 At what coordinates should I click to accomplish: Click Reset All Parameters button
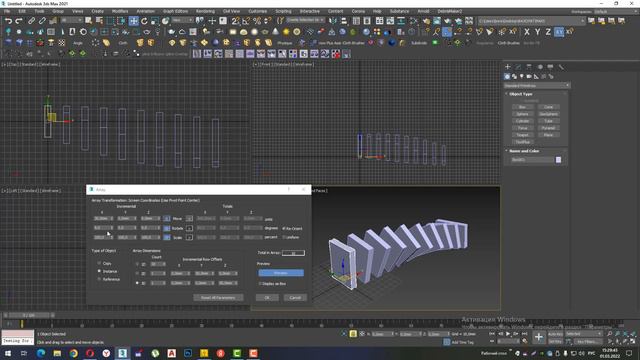[218, 298]
